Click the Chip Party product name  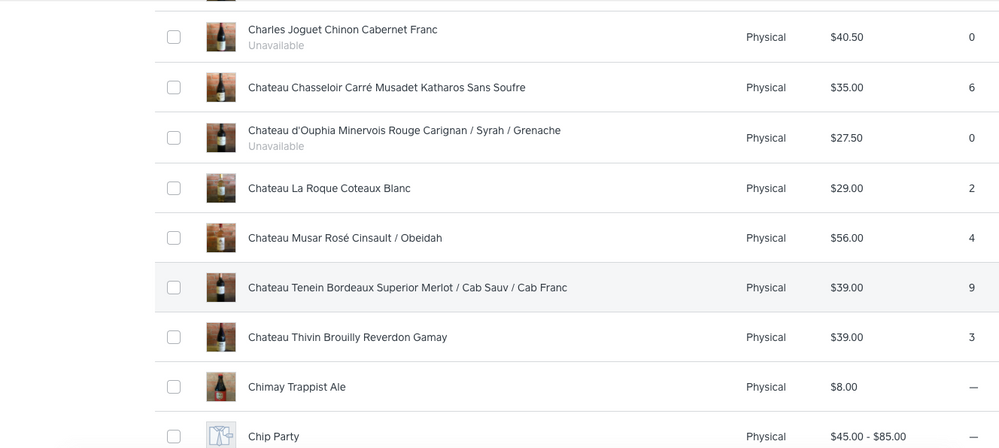tap(273, 437)
